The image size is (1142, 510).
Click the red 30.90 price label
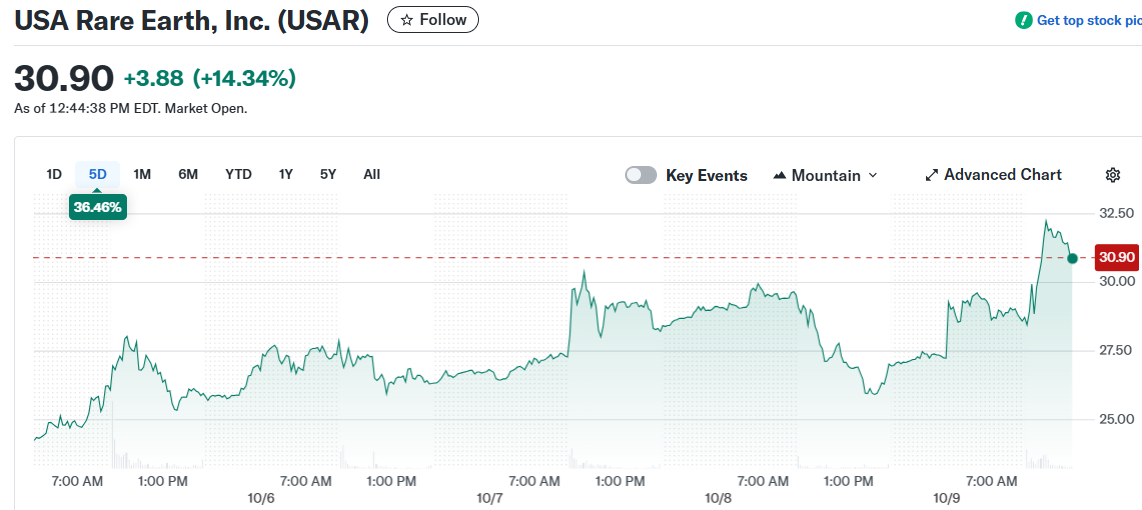(x=1116, y=257)
